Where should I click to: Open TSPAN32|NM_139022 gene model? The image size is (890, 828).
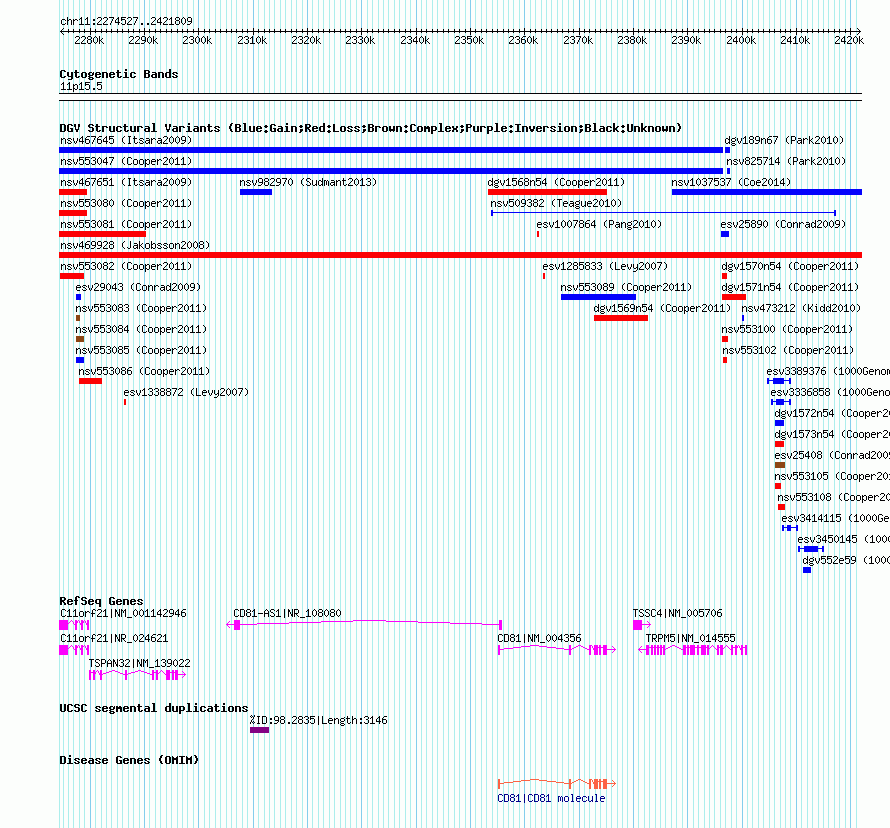(137, 675)
